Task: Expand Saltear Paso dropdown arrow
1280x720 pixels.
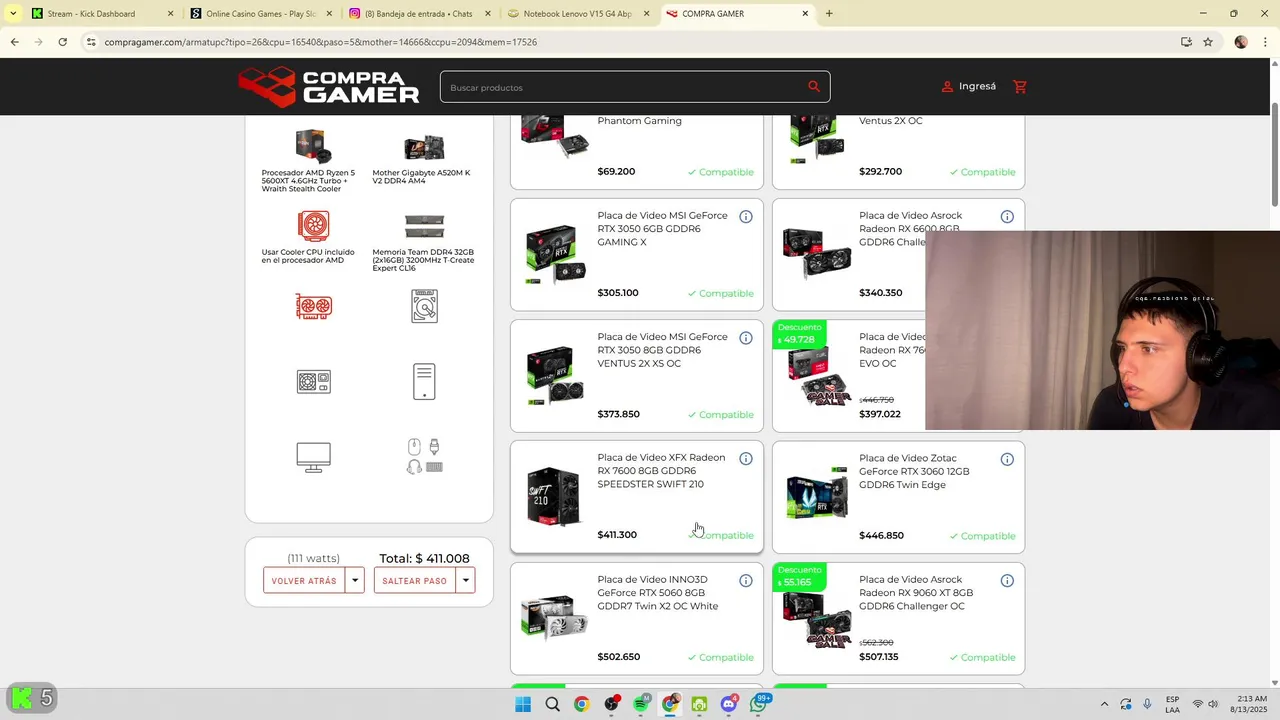Action: pyautogui.click(x=465, y=581)
